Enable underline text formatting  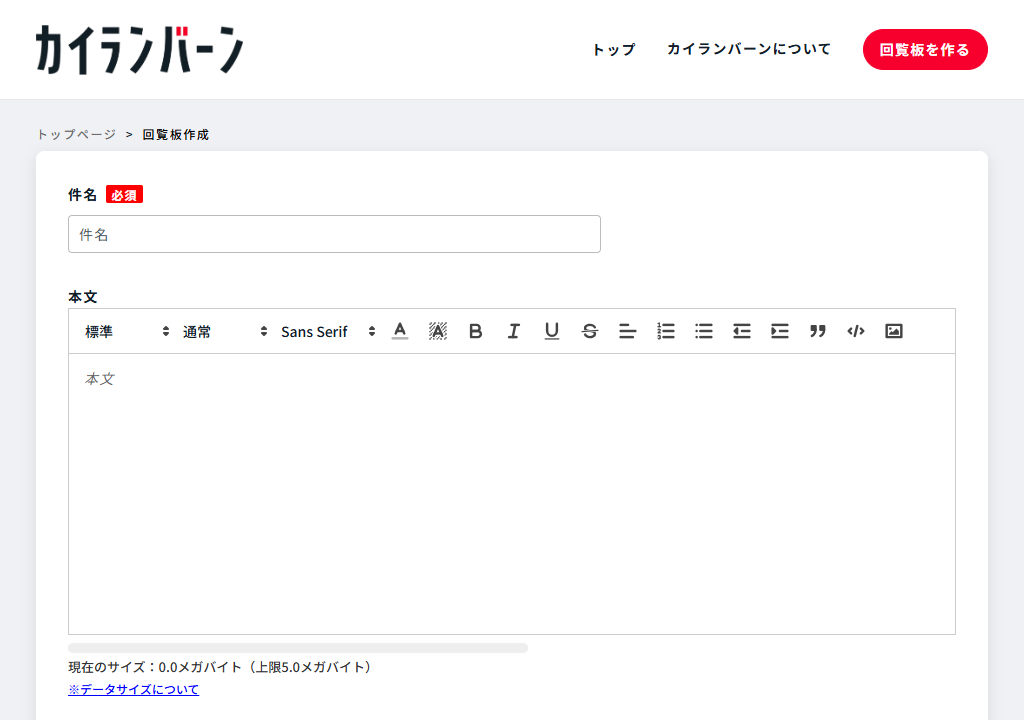552,331
